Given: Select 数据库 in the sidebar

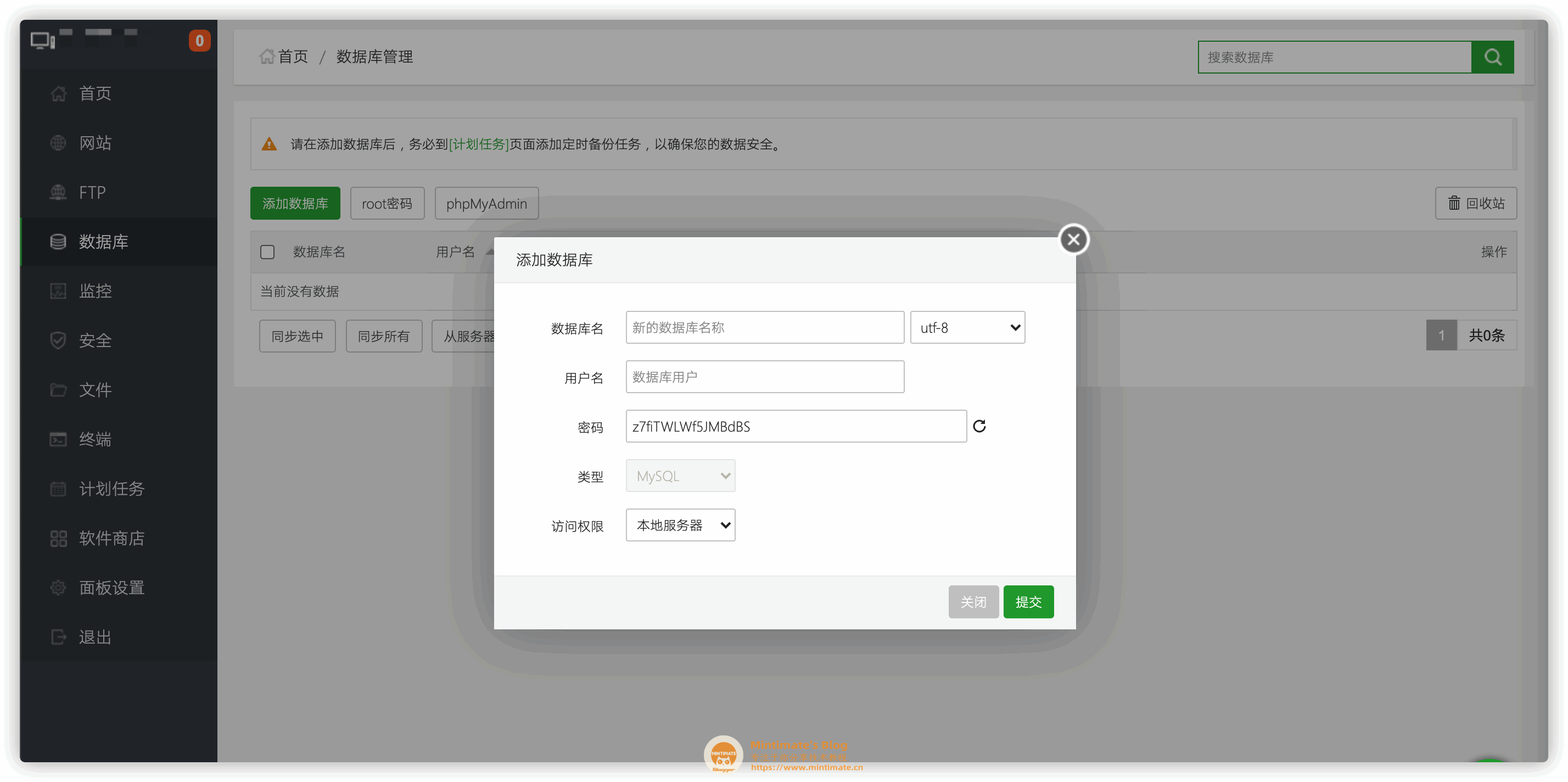Looking at the screenshot, I should (x=119, y=242).
